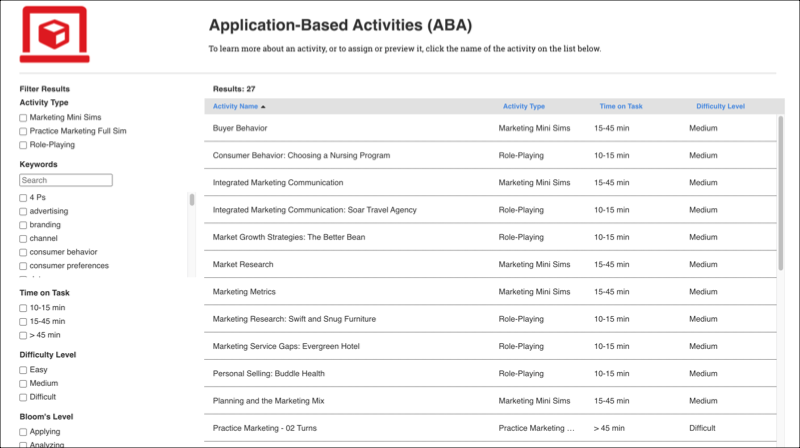Screen dimensions: 800x448
Task: Check the Applying Bloom's level box
Action: point(24,431)
